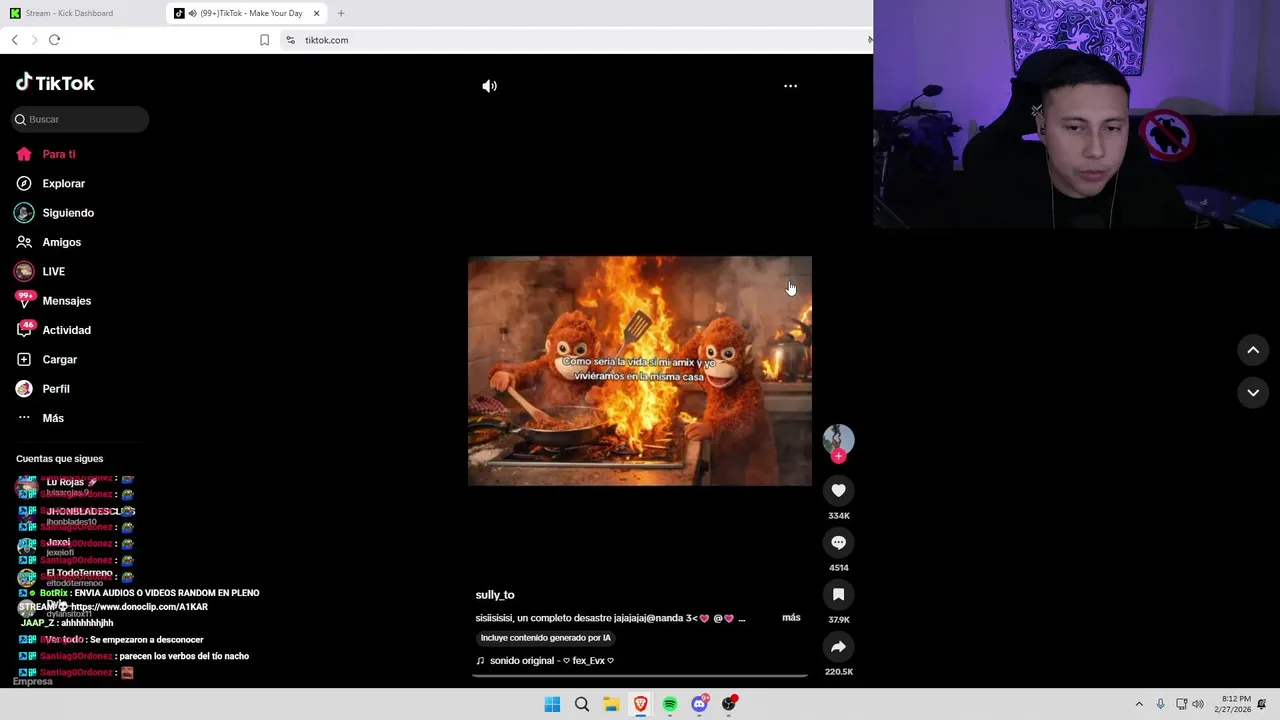Click the Explorar compass icon

click(x=24, y=184)
